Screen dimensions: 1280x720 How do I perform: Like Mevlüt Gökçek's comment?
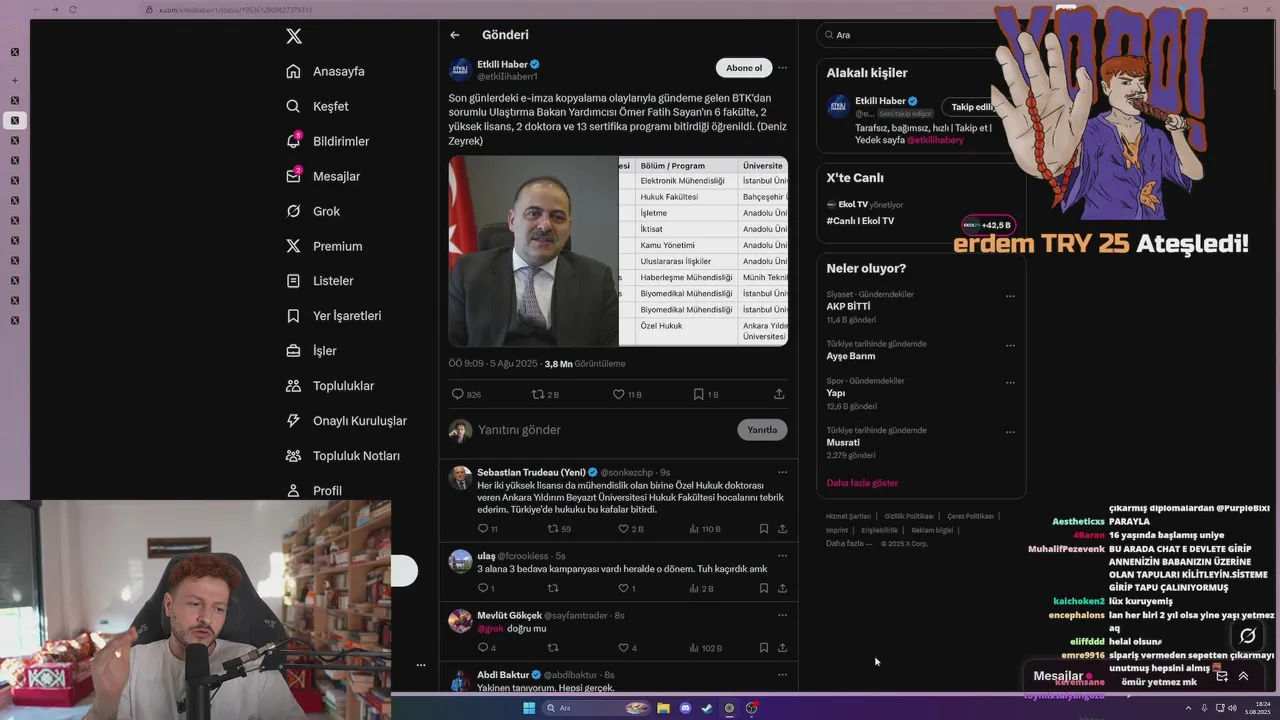(x=627, y=648)
